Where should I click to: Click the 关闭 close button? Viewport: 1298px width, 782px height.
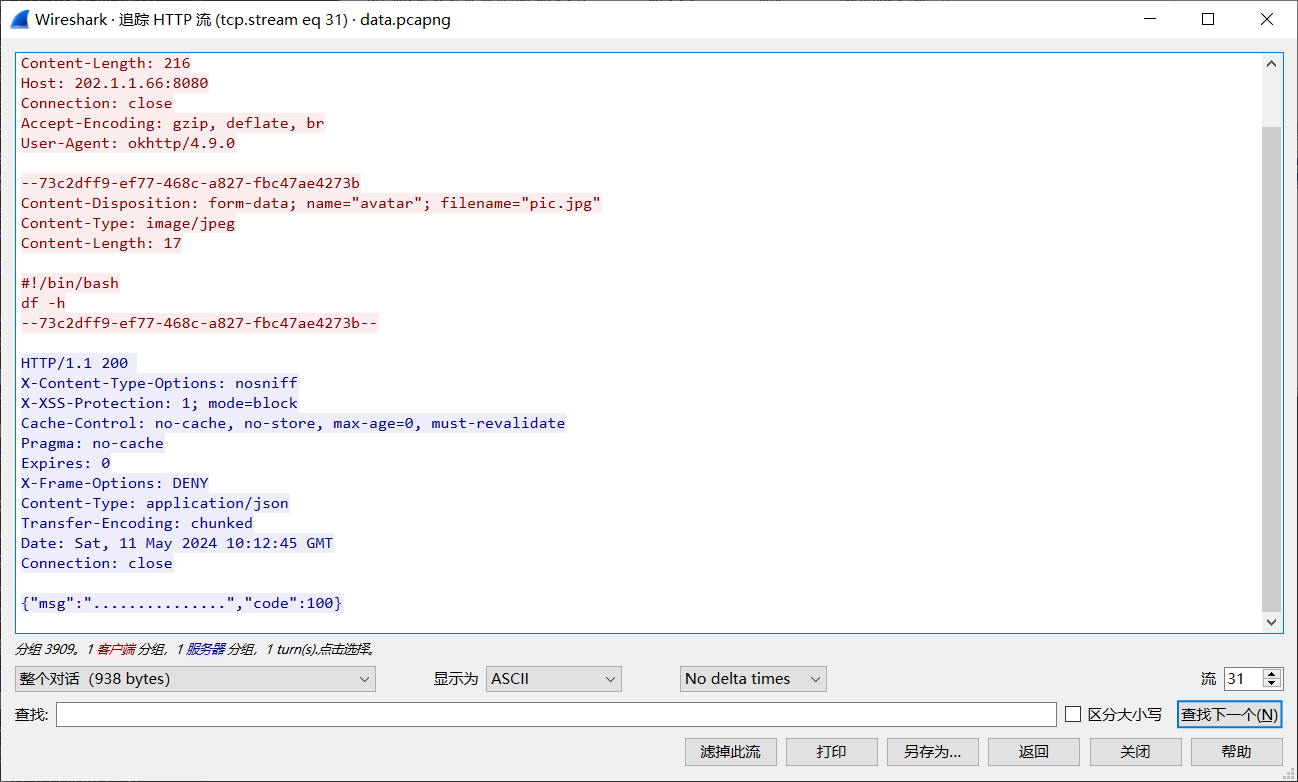[x=1135, y=752]
